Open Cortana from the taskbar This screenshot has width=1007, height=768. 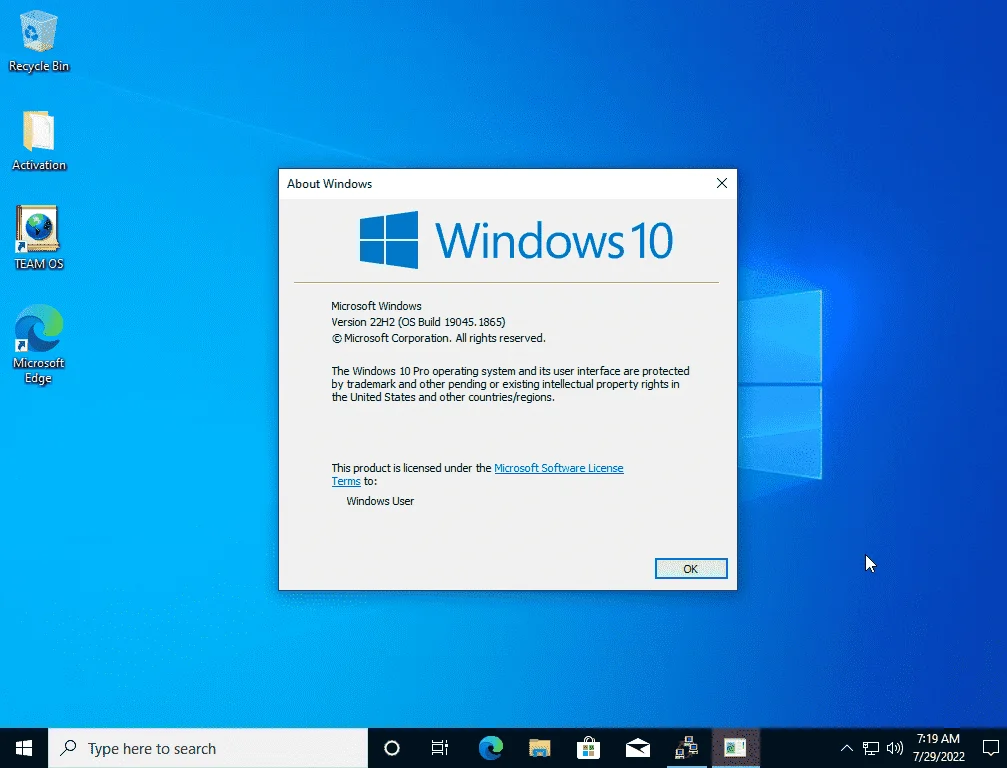[x=392, y=748]
